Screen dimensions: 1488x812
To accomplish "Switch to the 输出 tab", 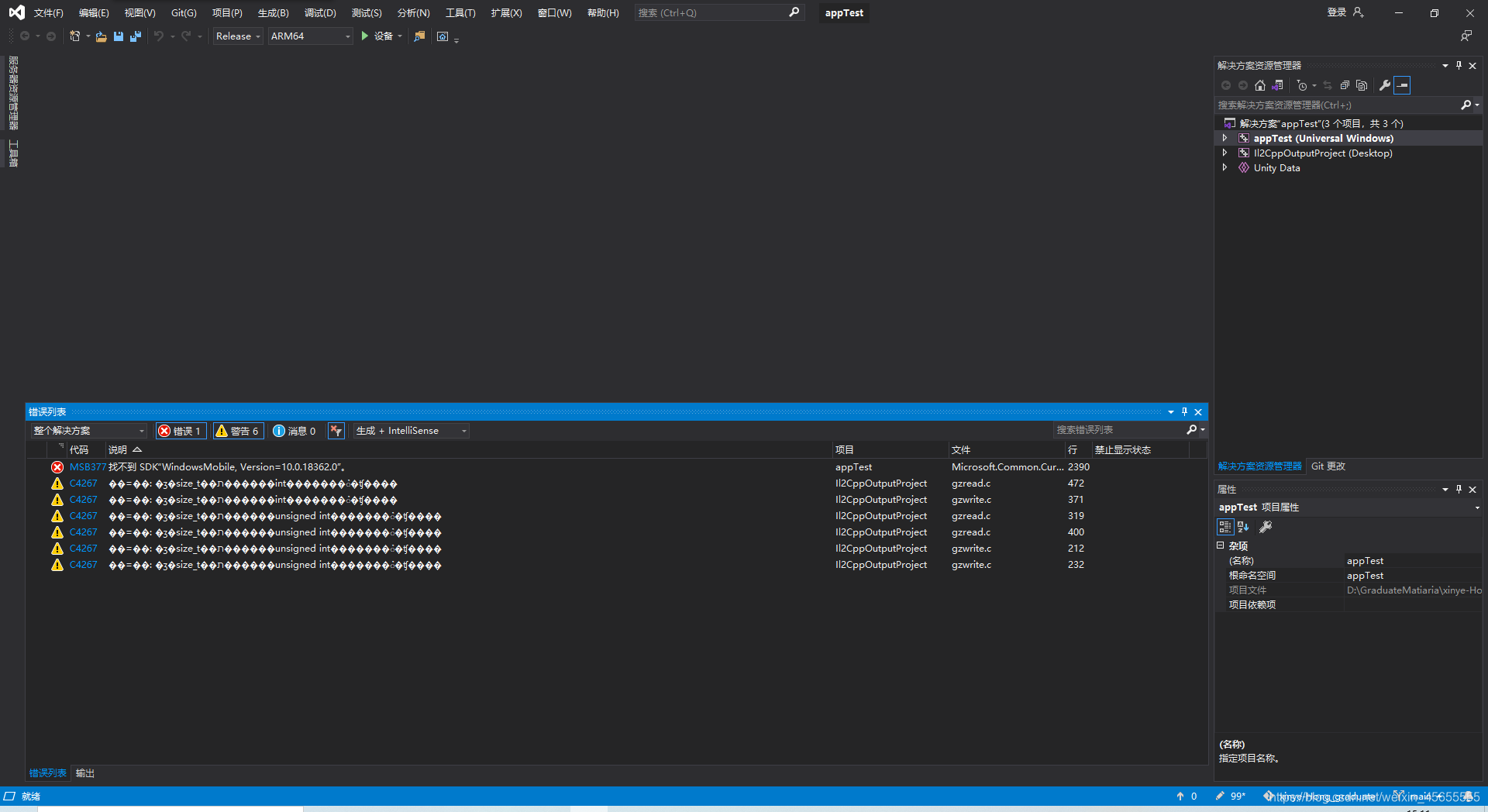I will point(85,773).
